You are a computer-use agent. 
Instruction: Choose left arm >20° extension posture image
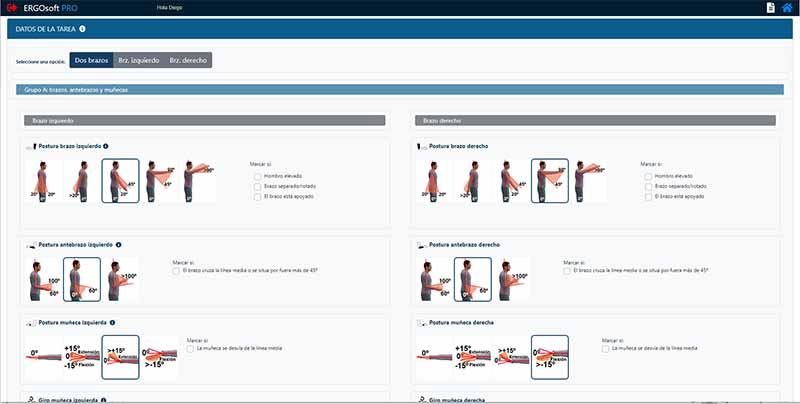[x=82, y=181]
